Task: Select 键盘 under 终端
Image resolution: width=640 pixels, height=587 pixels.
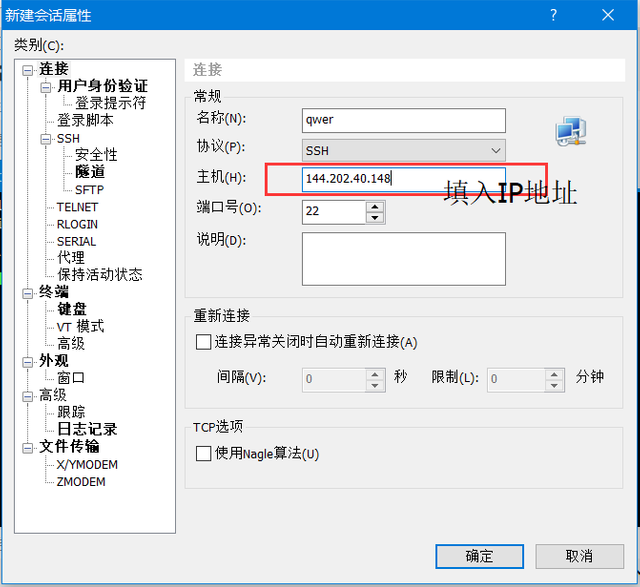Action: [72, 309]
